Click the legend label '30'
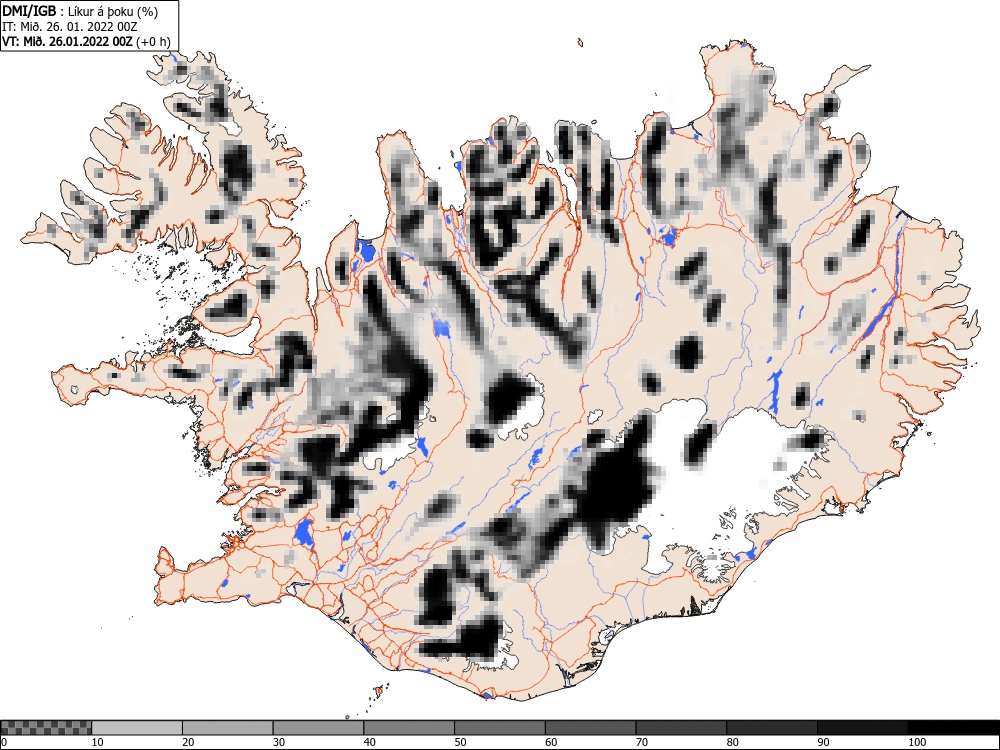1000x750 pixels. [x=279, y=742]
